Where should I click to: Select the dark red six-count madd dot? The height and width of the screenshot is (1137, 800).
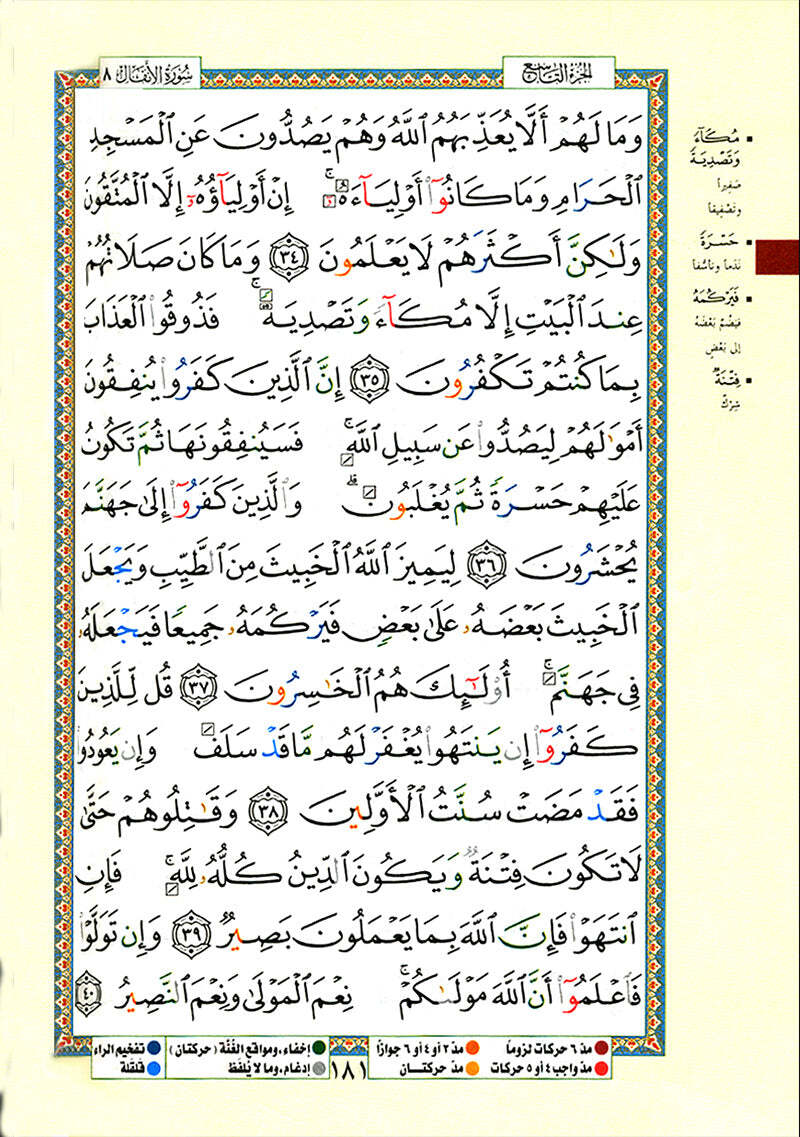601,1047
